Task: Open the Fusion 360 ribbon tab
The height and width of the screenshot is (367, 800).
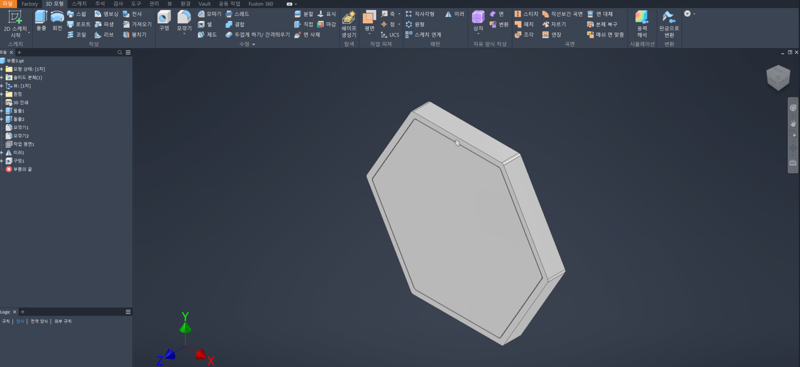Action: click(261, 4)
